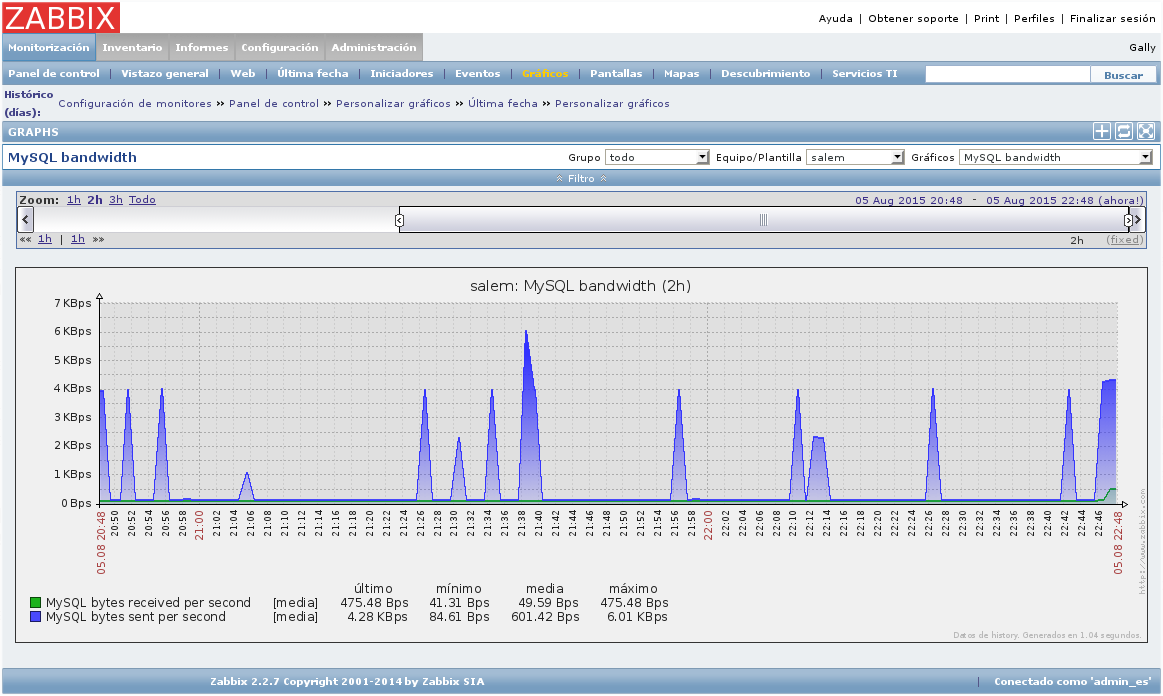The width and height of the screenshot is (1163, 696).
Task: Open Descubrimiento submenu item
Action: point(765,73)
